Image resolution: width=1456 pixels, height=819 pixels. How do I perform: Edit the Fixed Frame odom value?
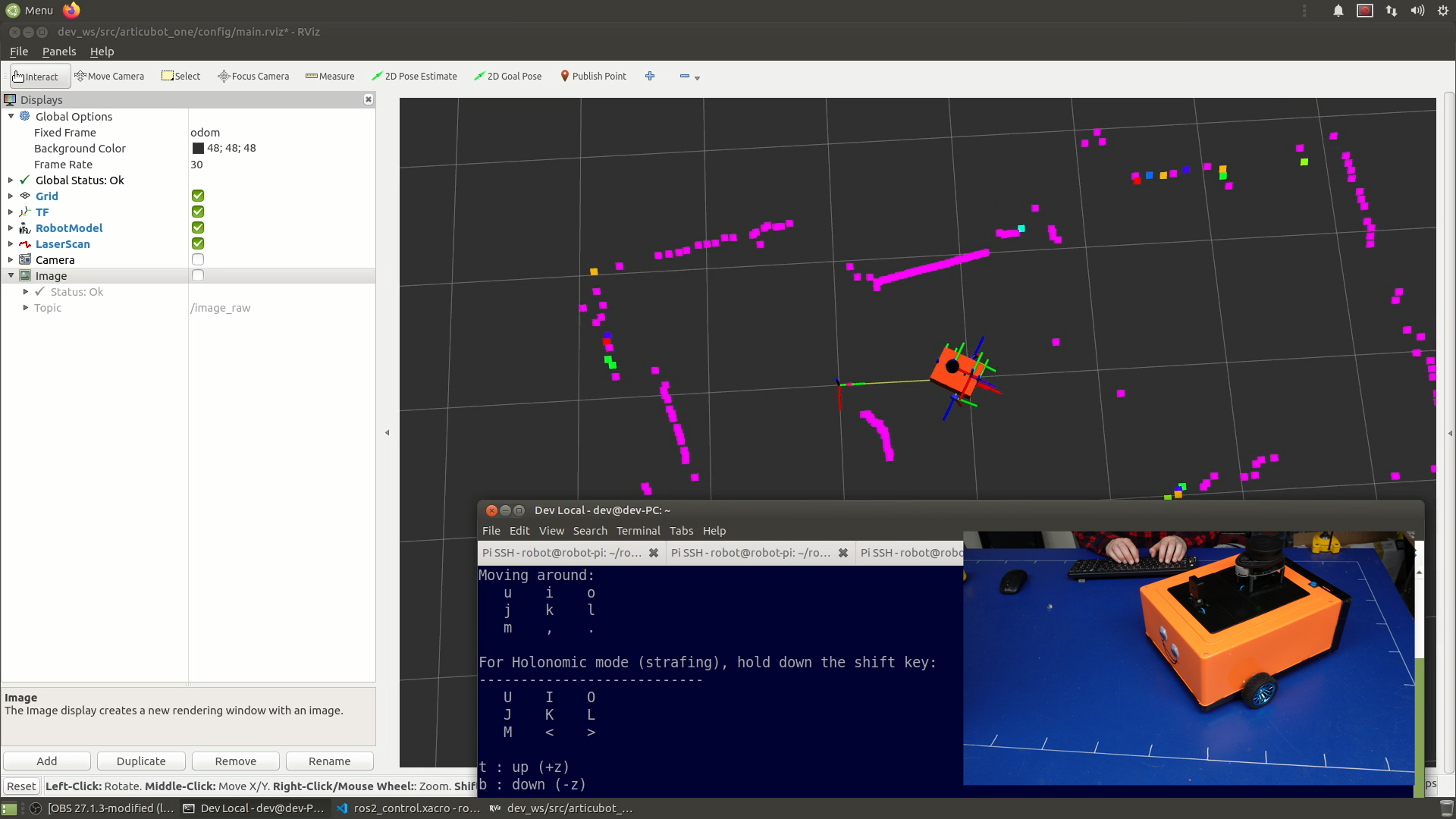282,132
